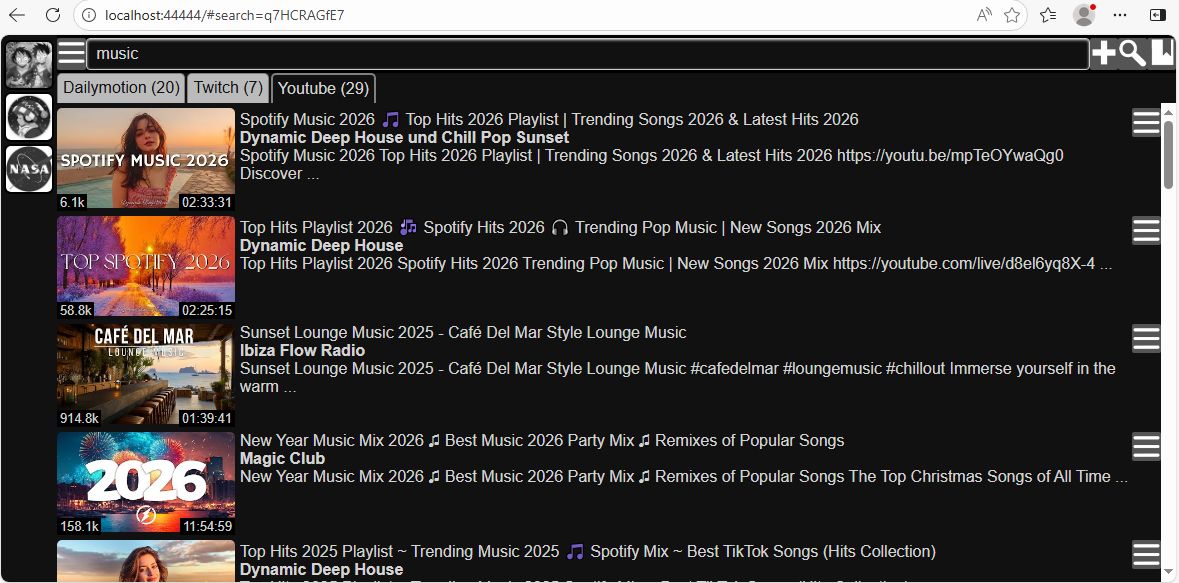Image resolution: width=1179 pixels, height=583 pixels.
Task: Click the Ibiza Flow Radio channel name
Action: [x=302, y=350]
